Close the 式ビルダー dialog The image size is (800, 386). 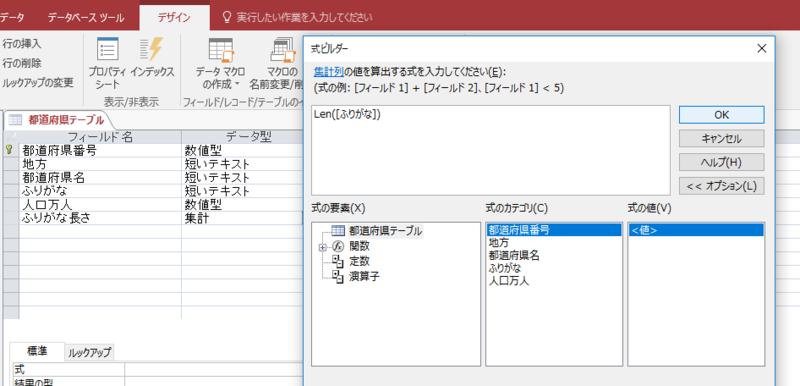click(761, 49)
